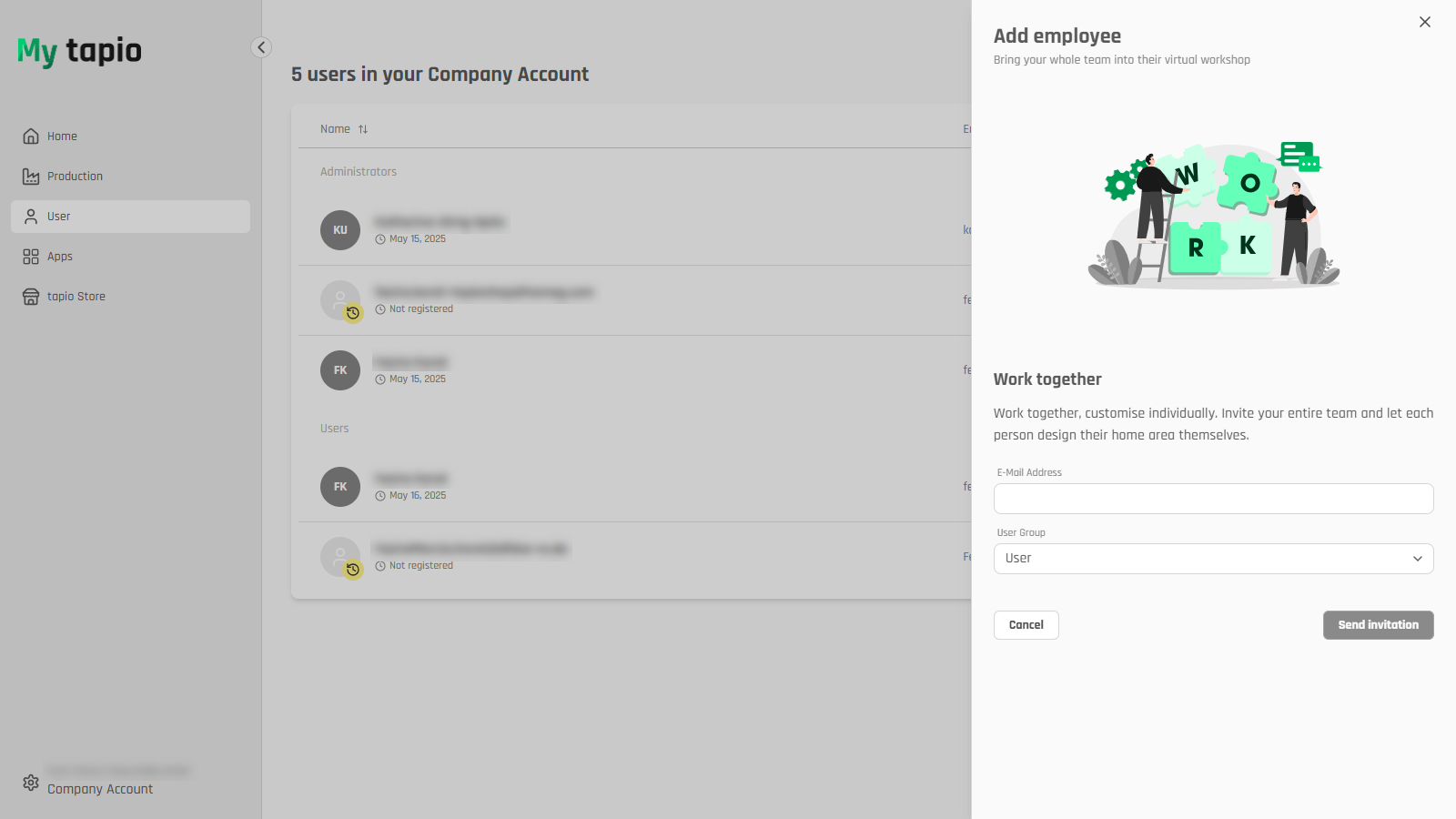Click the KU avatar circle
The height and width of the screenshot is (819, 1456).
tap(340, 230)
